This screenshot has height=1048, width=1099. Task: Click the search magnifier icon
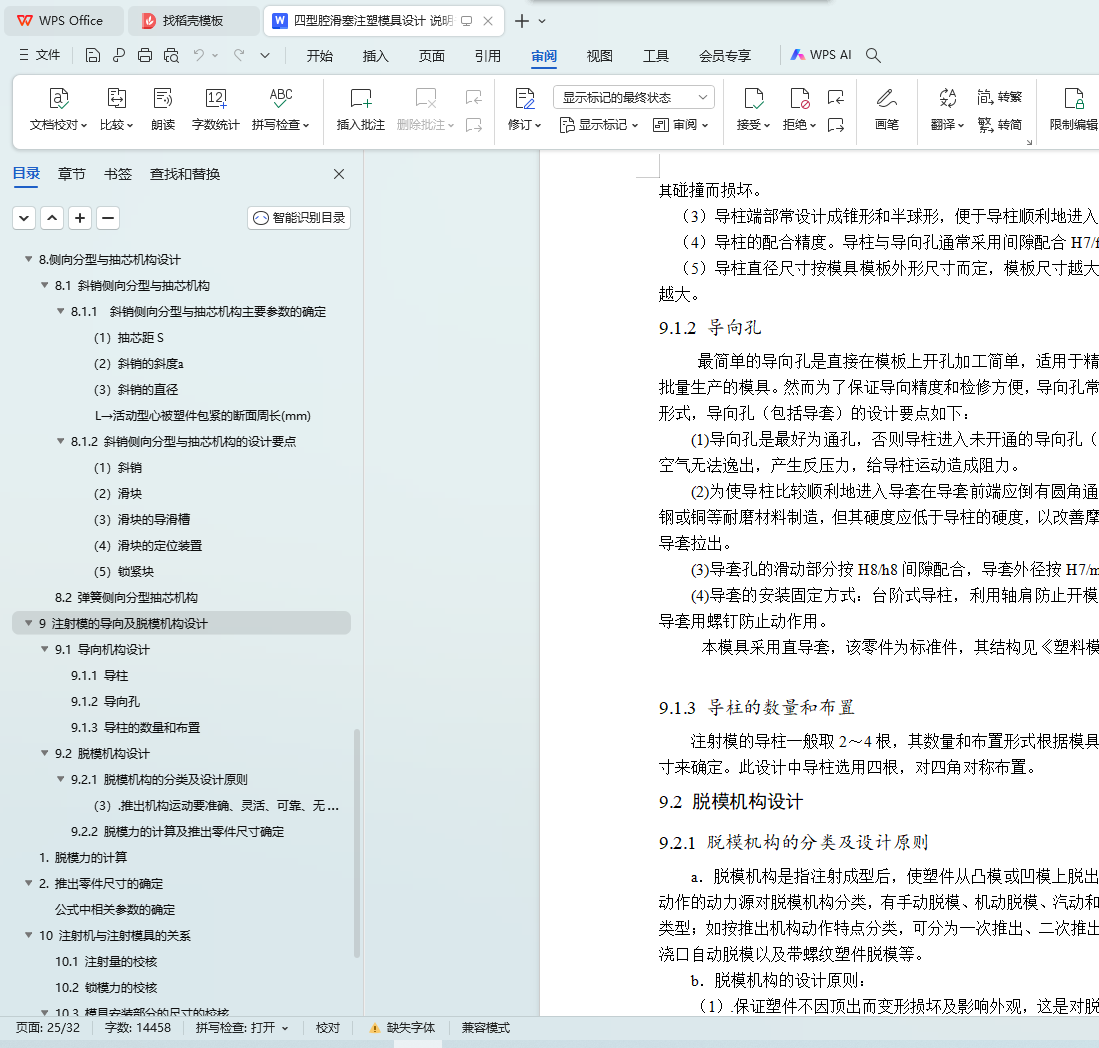873,55
